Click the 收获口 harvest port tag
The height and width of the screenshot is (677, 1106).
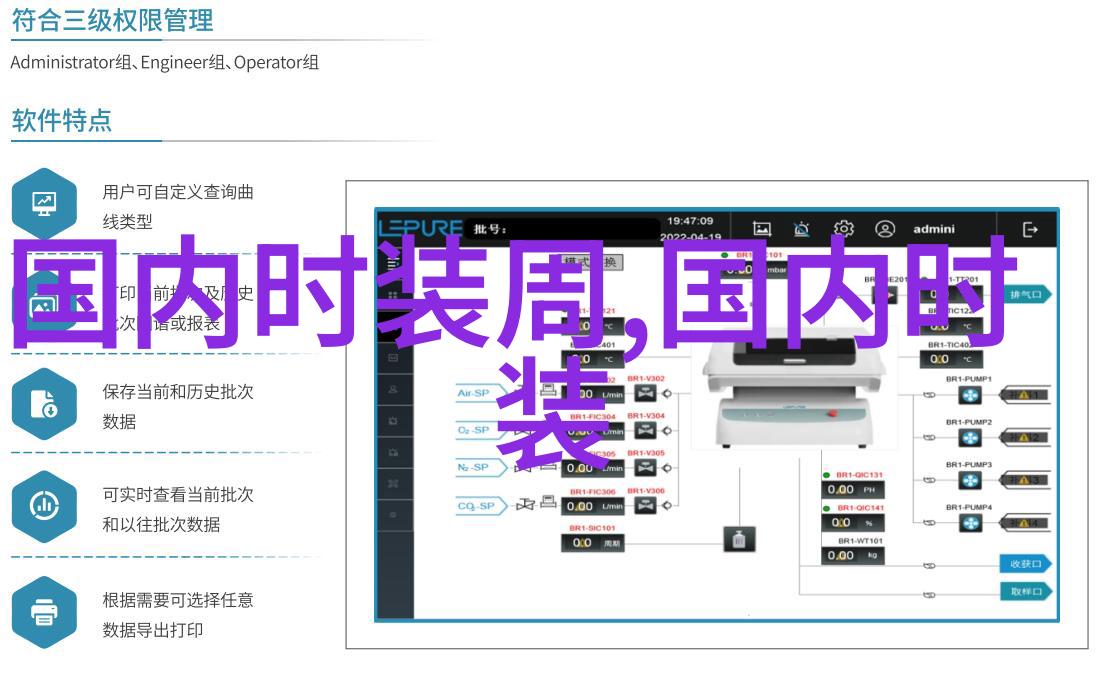point(1026,563)
